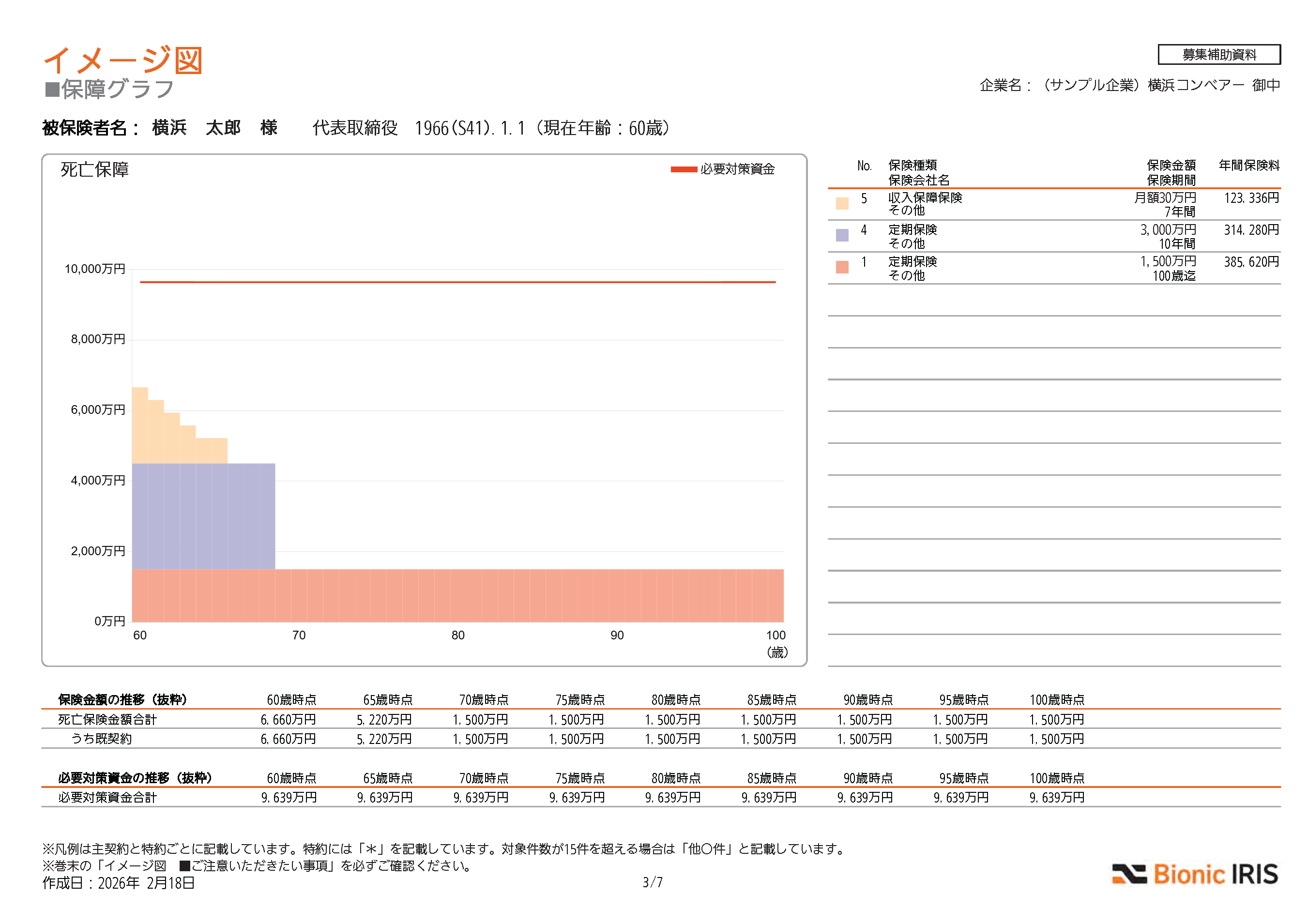Click the red 必要対策資金 legend marker
This screenshot has width=1308, height=924.
click(x=683, y=169)
